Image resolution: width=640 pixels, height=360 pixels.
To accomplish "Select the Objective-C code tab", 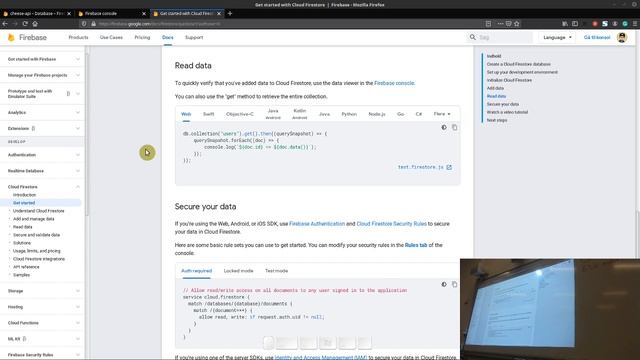I will pyautogui.click(x=240, y=114).
